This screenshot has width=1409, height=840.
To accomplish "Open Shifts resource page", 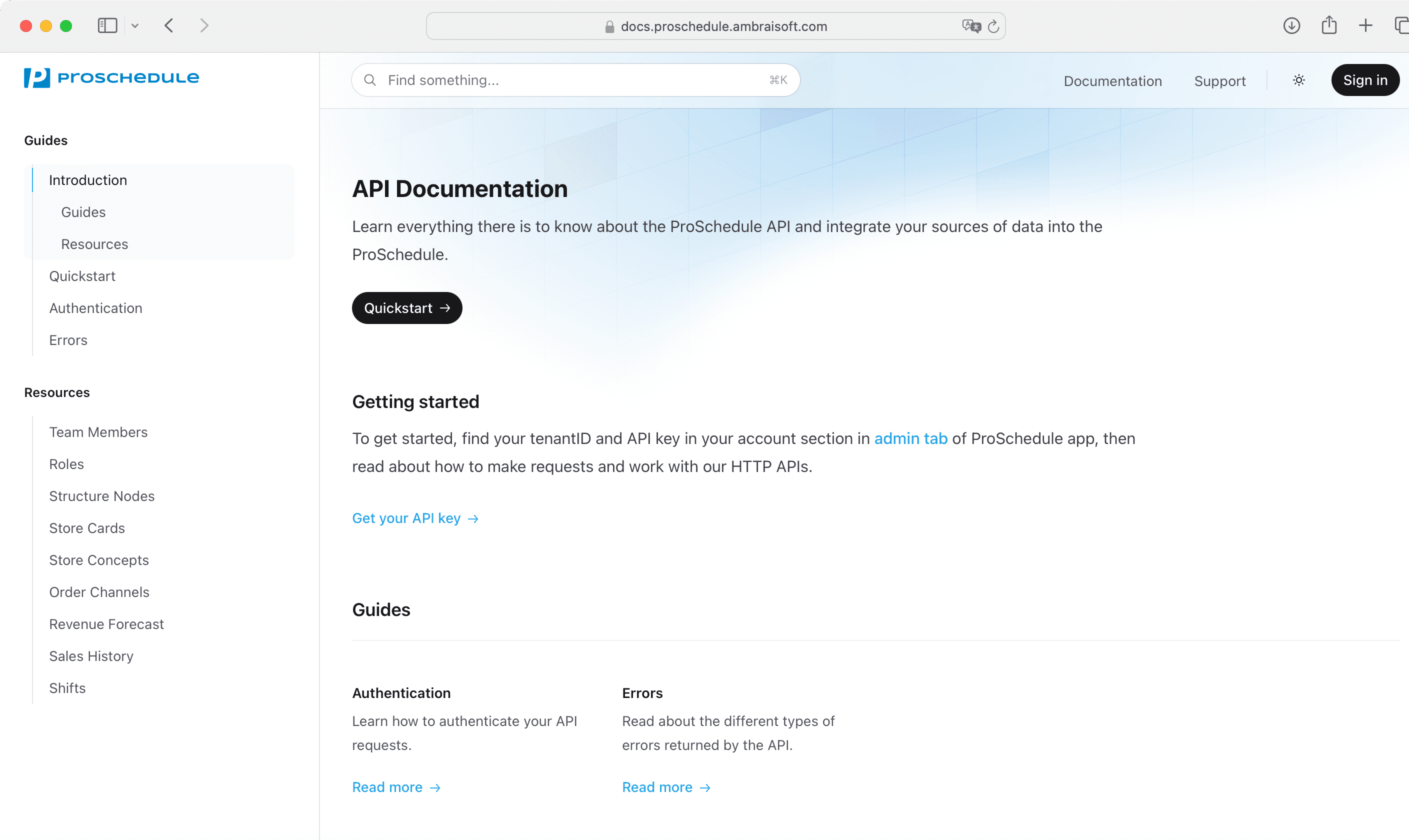I will click(67, 687).
